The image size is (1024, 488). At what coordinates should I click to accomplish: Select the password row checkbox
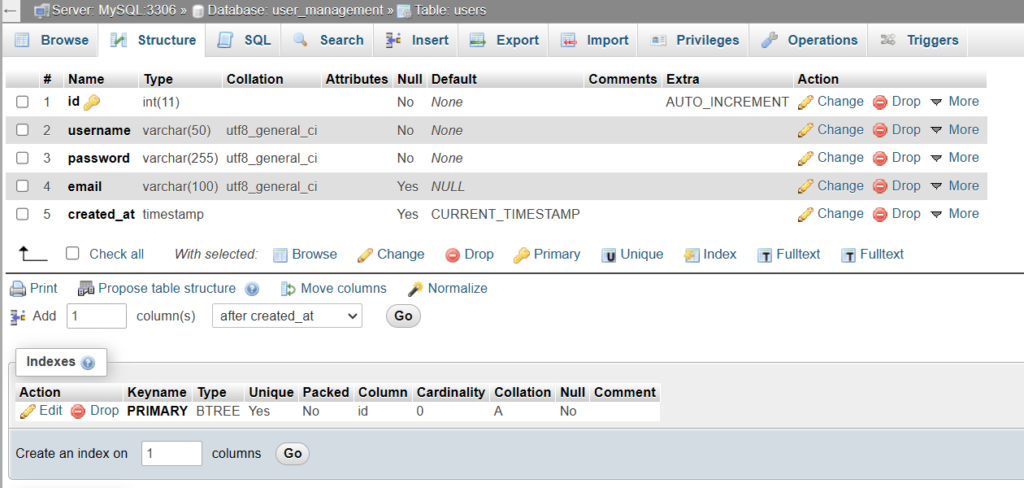[22, 158]
